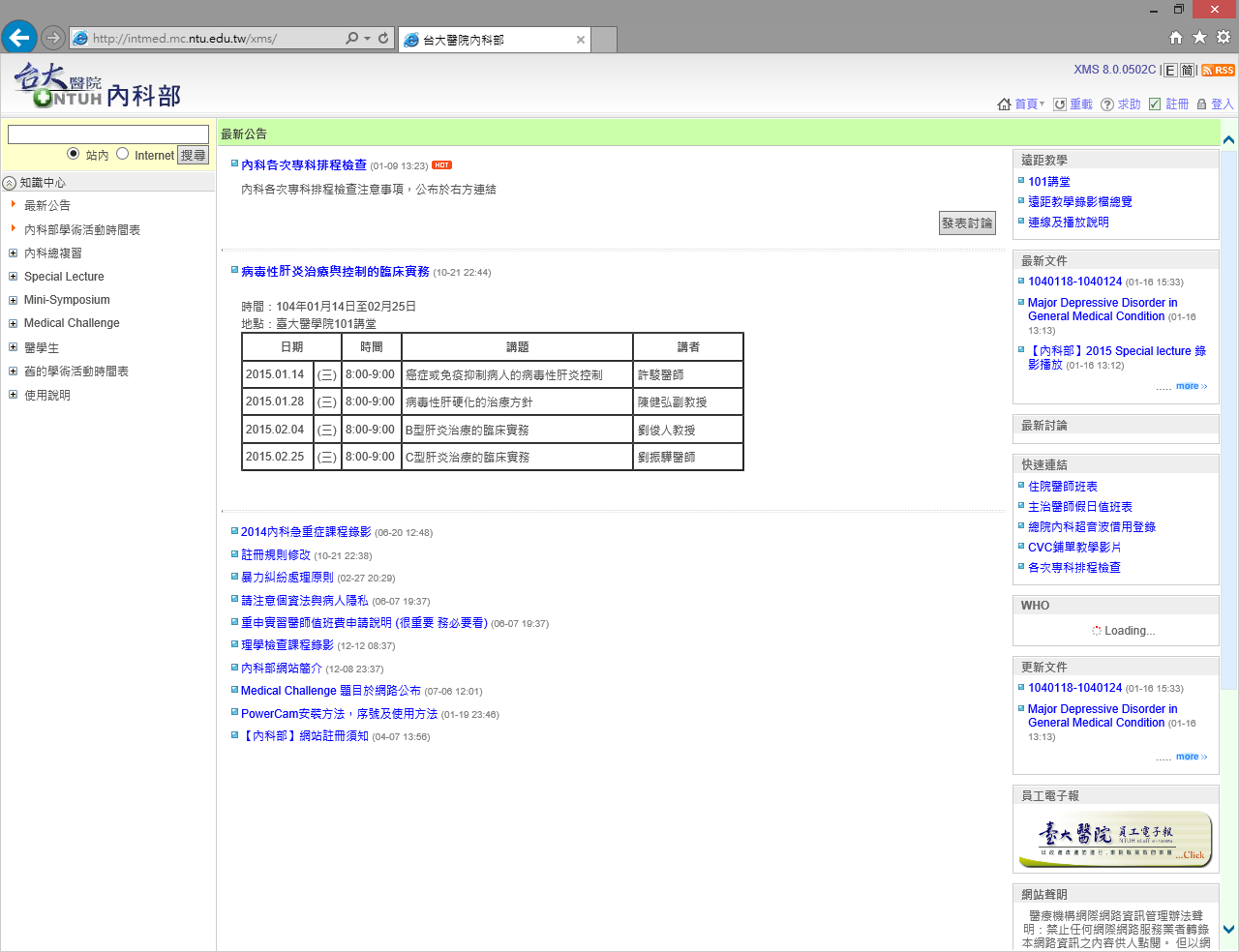Open the 101講堂 link

(x=1049, y=182)
